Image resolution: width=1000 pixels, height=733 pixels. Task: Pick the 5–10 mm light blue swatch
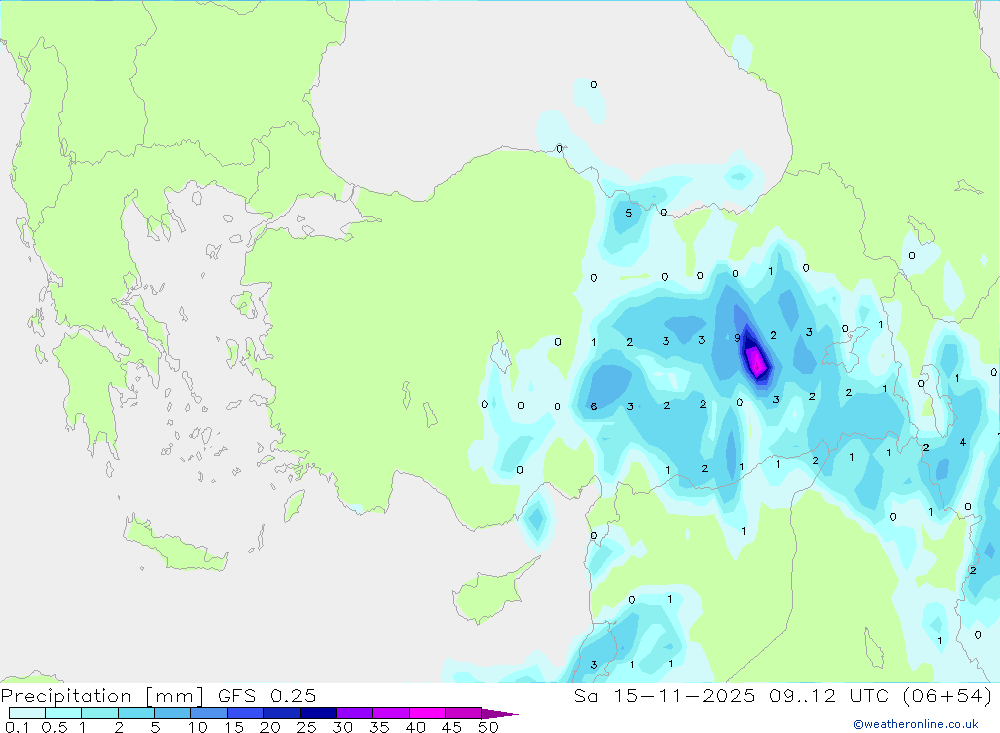pyautogui.click(x=172, y=713)
